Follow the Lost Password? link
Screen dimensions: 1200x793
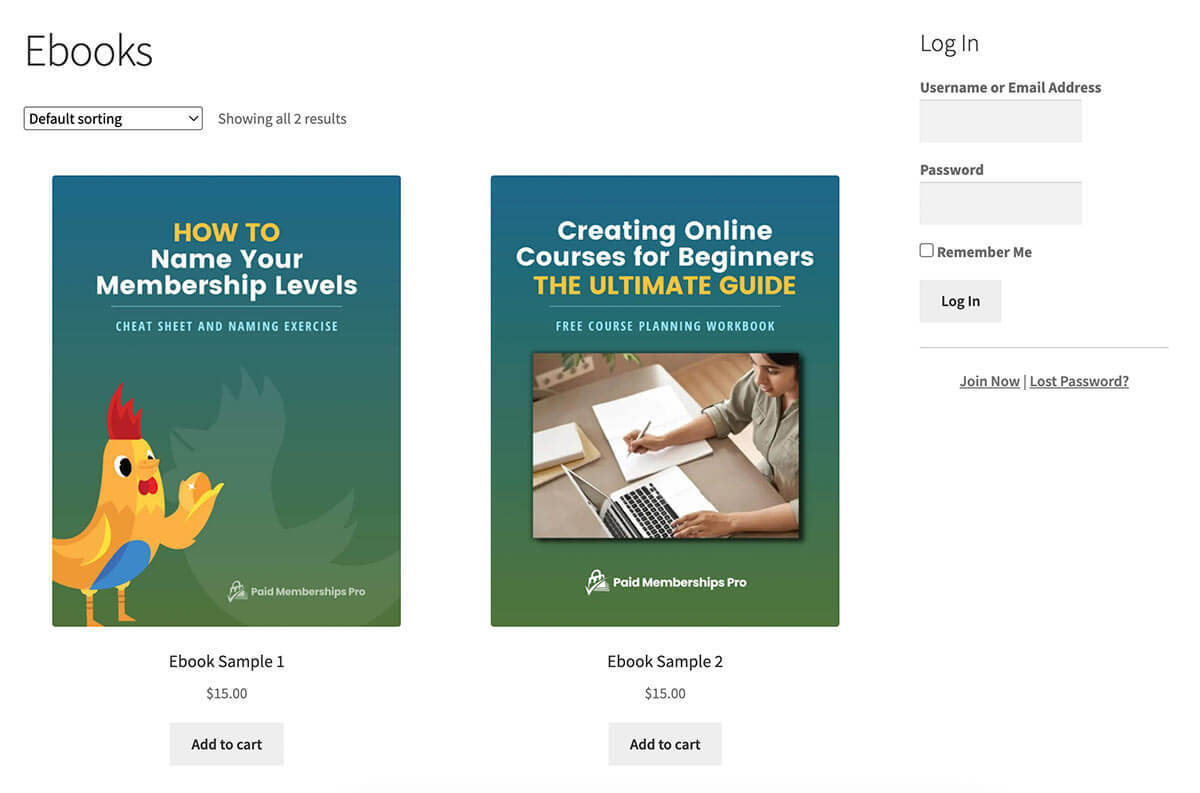[x=1079, y=381]
